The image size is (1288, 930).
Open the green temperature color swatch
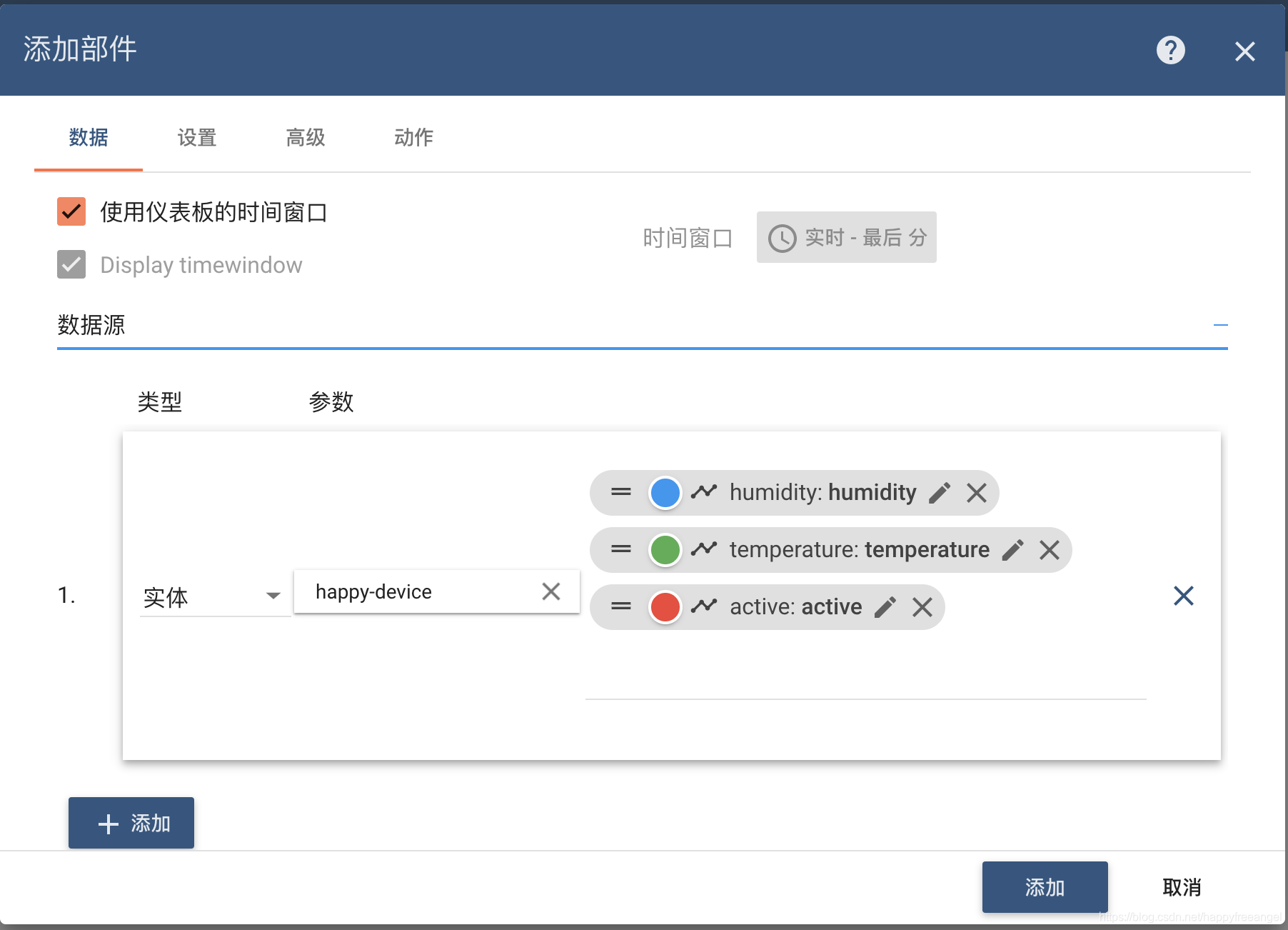pos(665,549)
